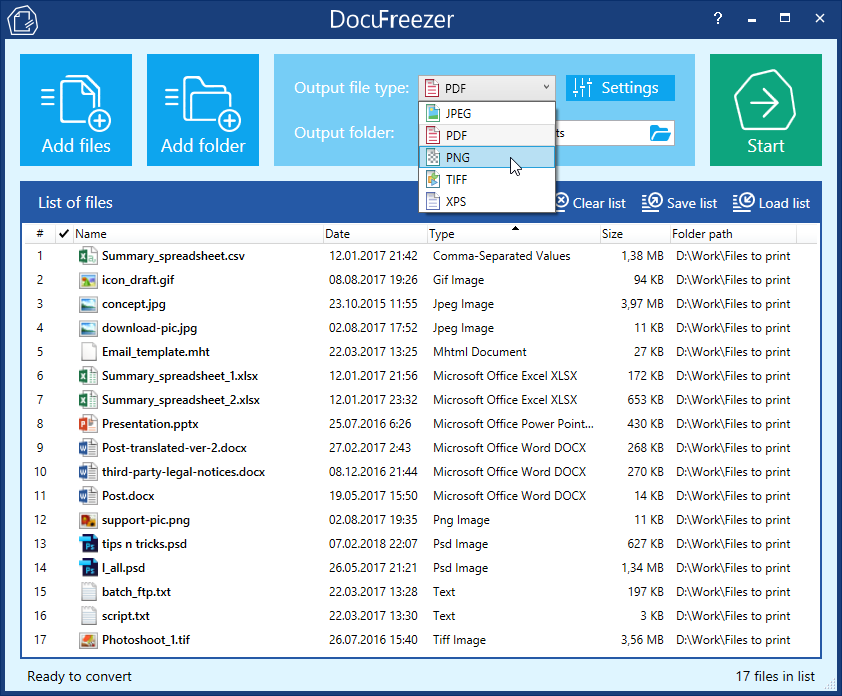Click the 3,56 MB size cell
Viewport: 842px width, 696px height.
642,640
